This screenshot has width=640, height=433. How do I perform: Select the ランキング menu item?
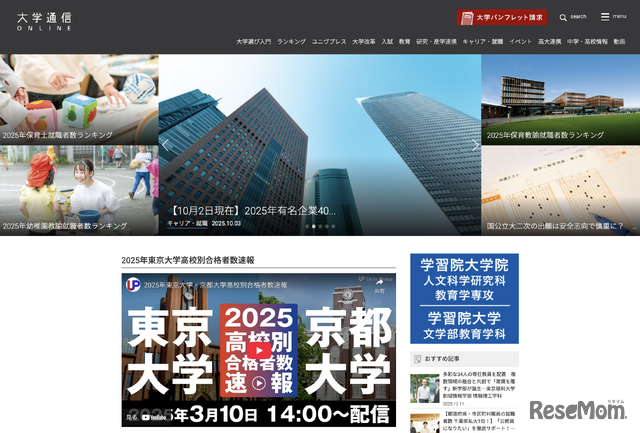291,42
